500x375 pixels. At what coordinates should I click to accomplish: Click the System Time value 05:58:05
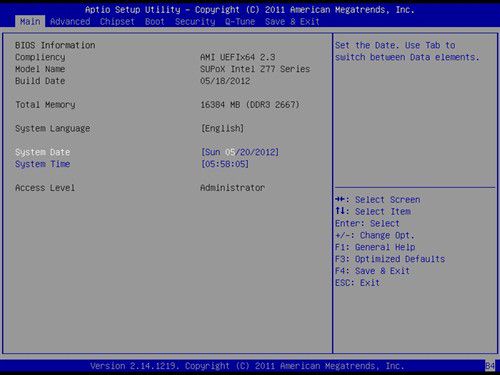225,164
